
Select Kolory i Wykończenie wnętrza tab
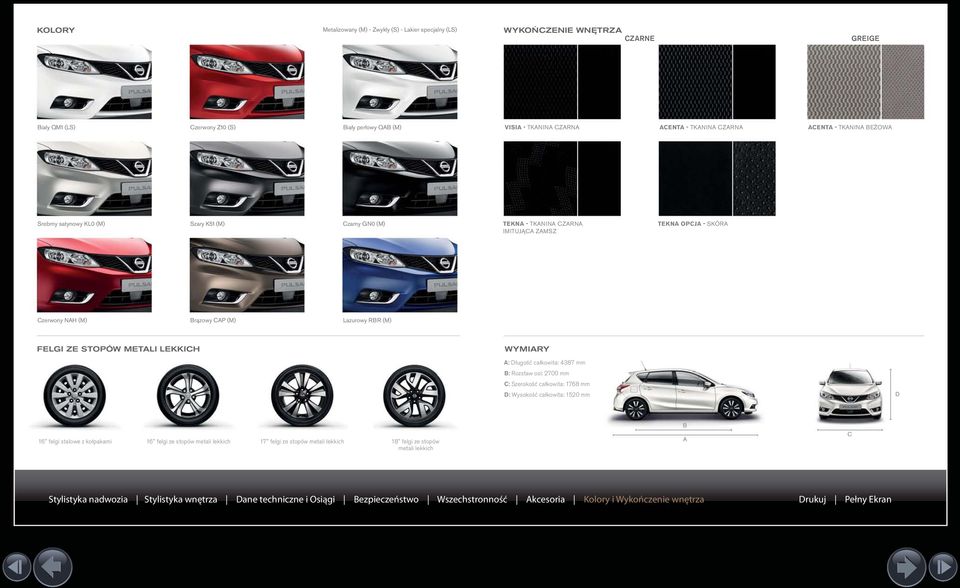pos(643,499)
